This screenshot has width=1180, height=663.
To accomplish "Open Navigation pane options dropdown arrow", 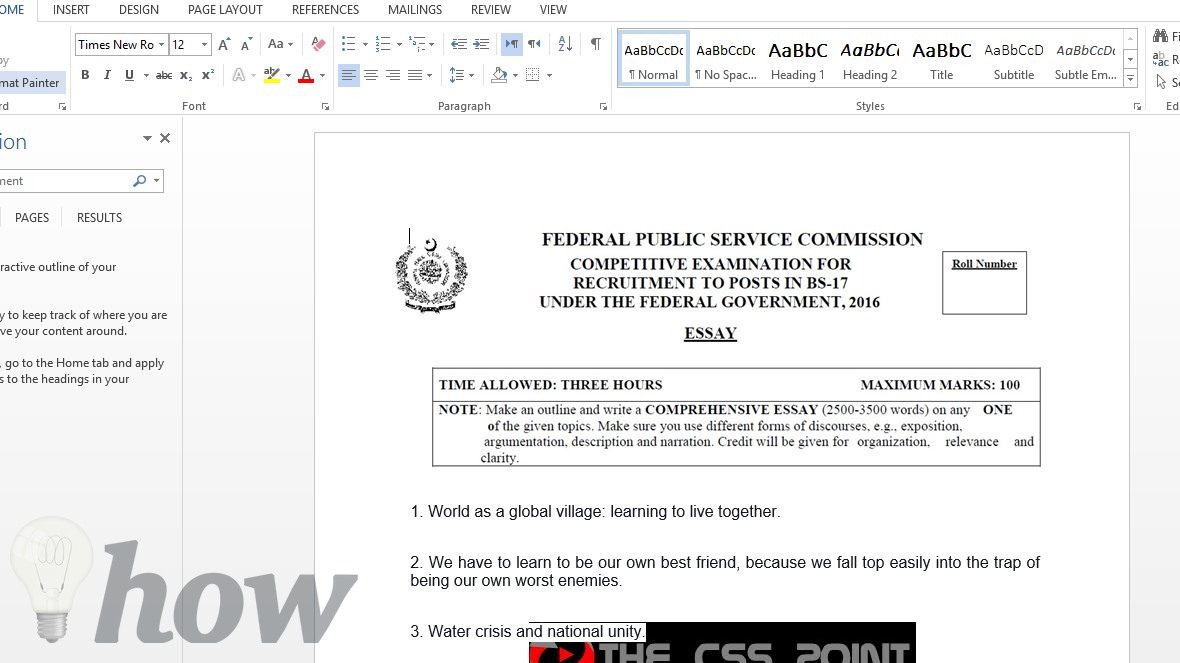I will click(147, 138).
